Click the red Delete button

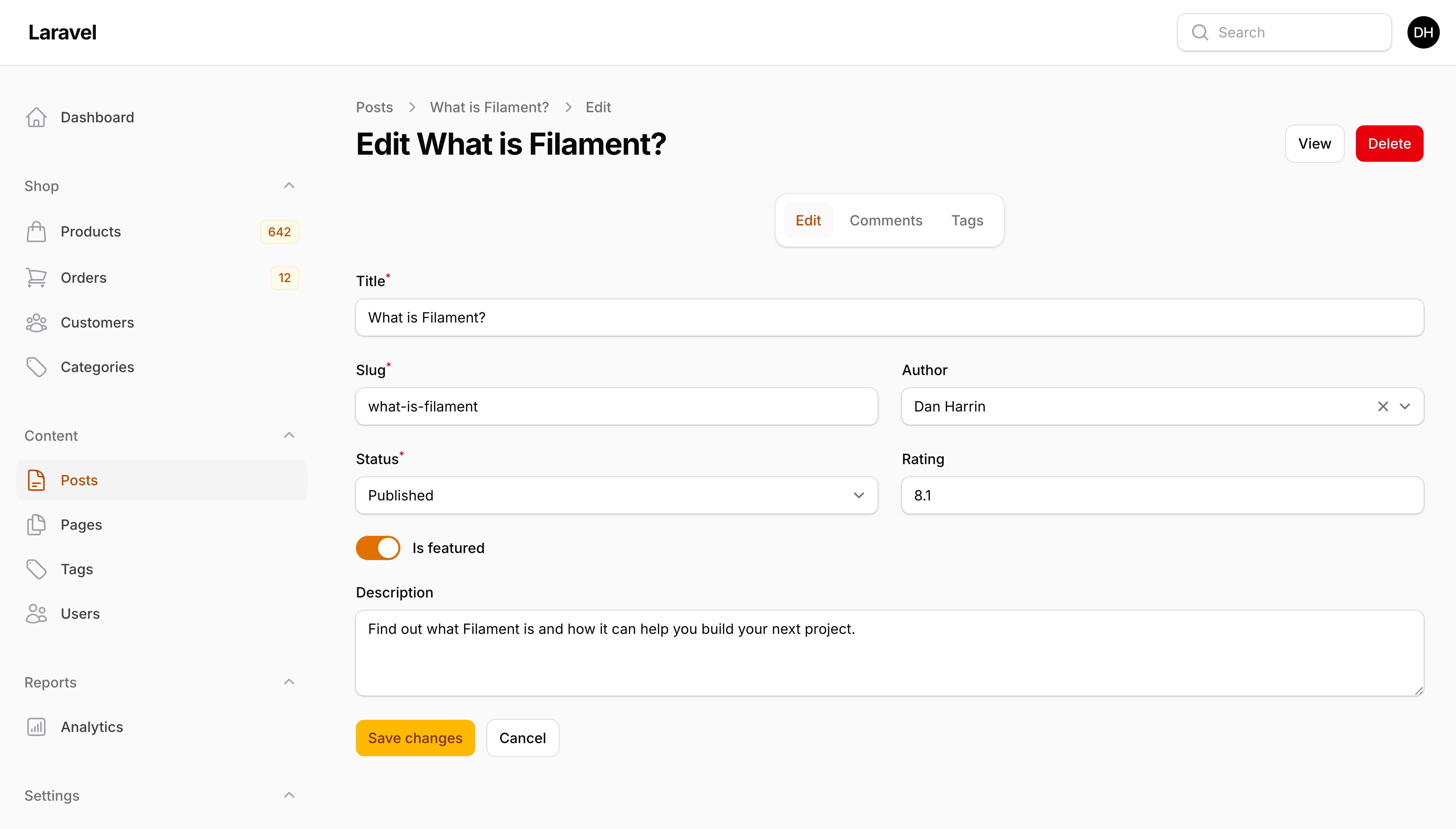[1389, 144]
